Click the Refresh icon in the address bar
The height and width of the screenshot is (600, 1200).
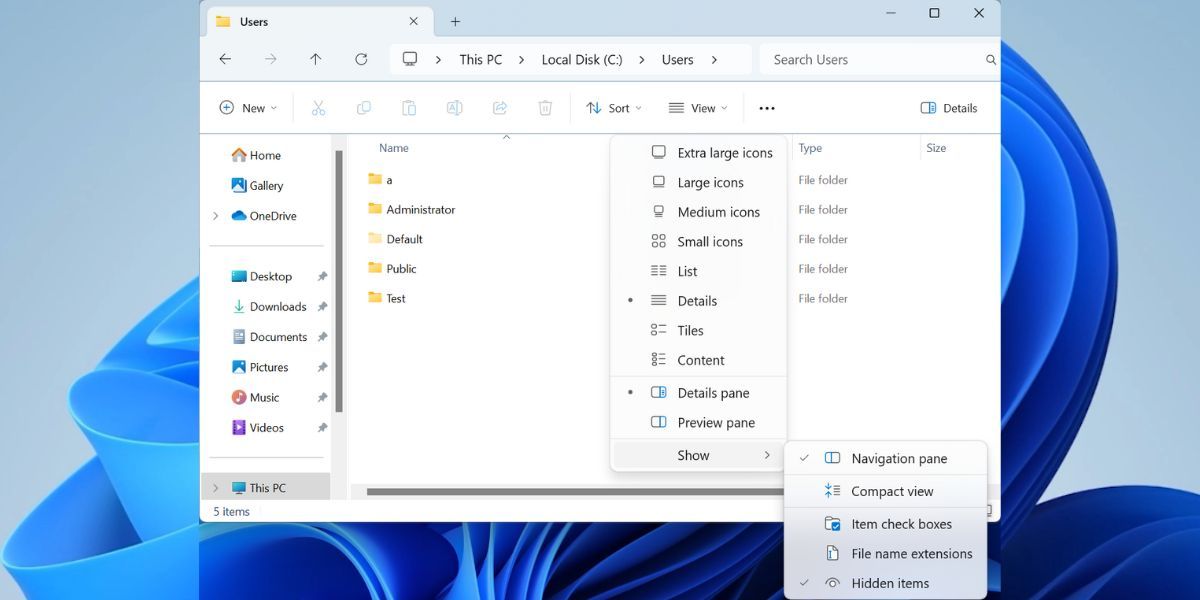(x=361, y=59)
